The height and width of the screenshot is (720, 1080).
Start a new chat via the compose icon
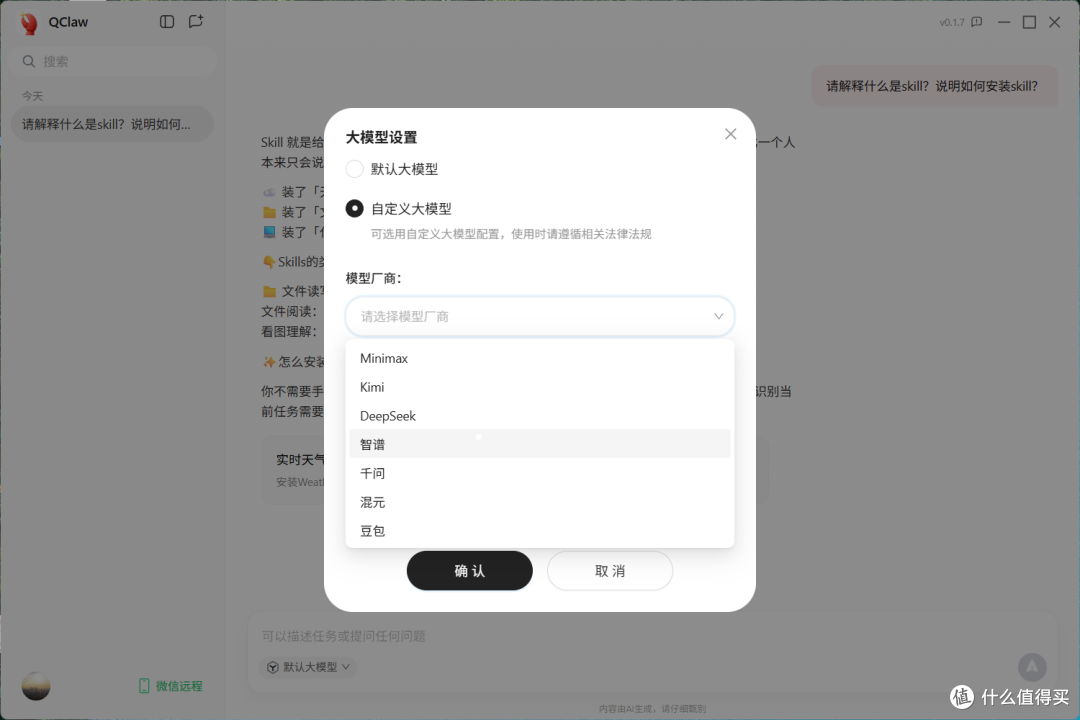(x=196, y=21)
